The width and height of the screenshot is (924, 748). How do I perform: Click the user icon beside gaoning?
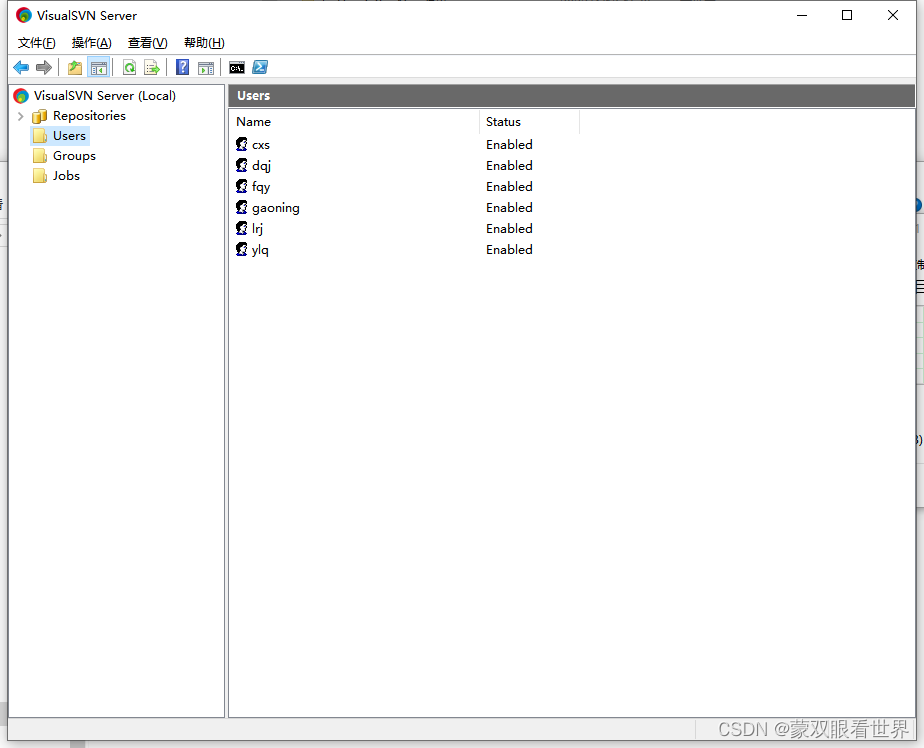[x=242, y=207]
